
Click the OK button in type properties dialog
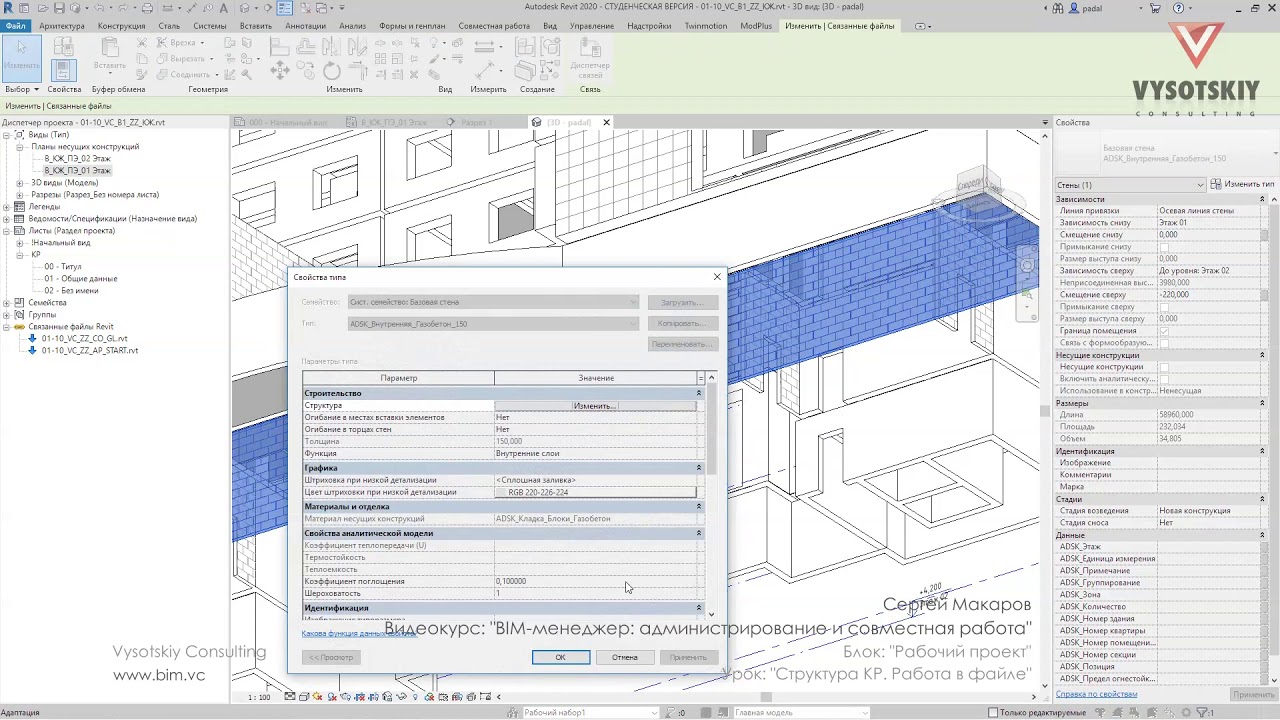[560, 657]
